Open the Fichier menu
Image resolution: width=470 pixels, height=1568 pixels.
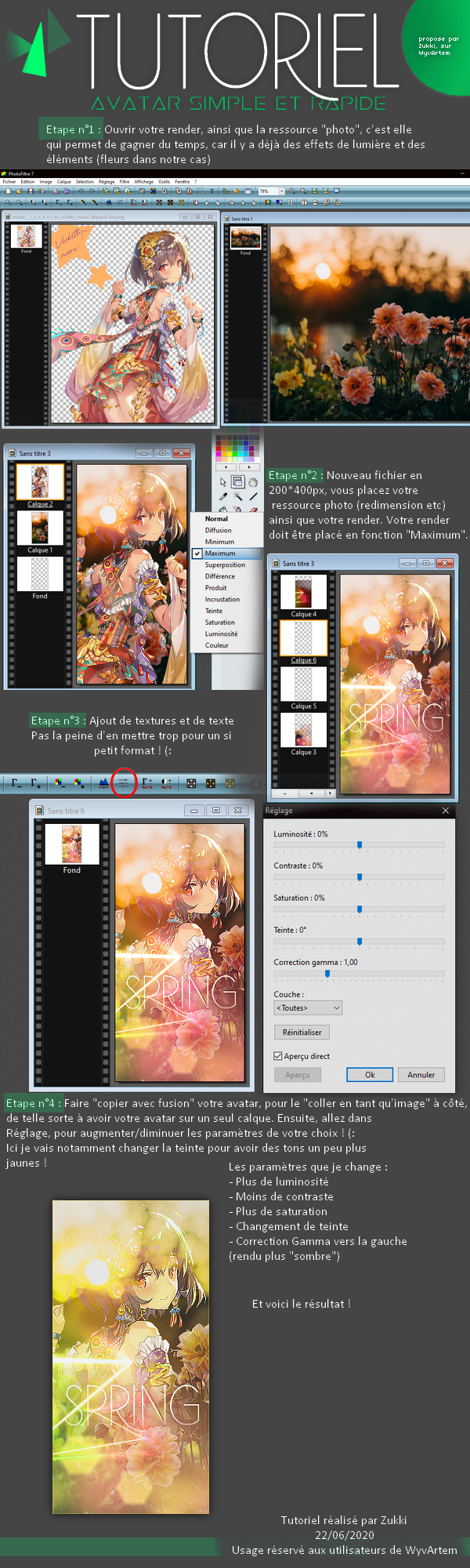pos(9,181)
